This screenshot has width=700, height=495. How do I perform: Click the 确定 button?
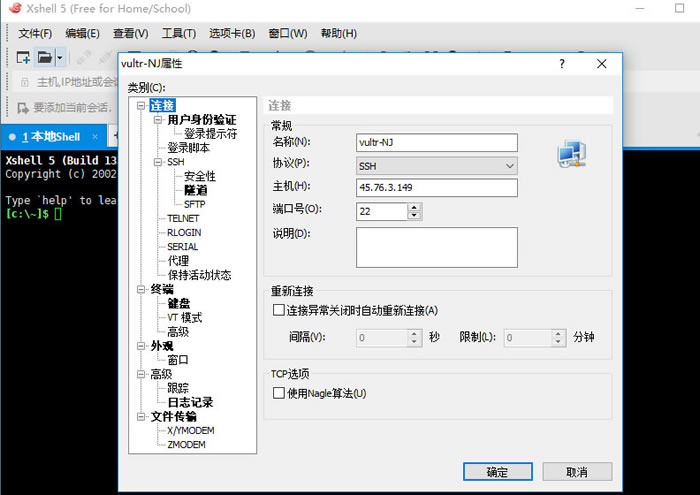point(497,472)
